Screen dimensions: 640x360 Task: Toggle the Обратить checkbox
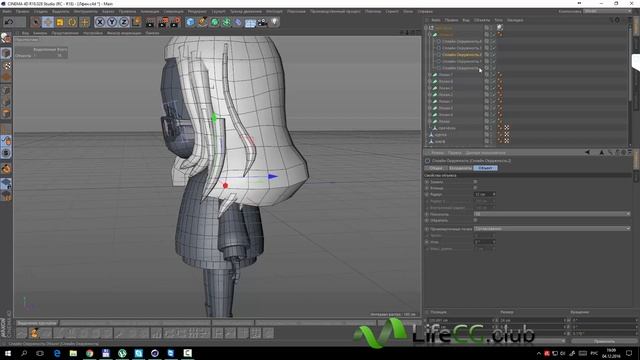coord(475,220)
